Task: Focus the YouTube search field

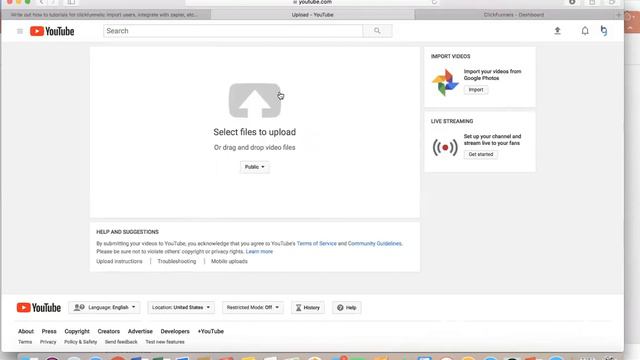Action: pyautogui.click(x=233, y=31)
